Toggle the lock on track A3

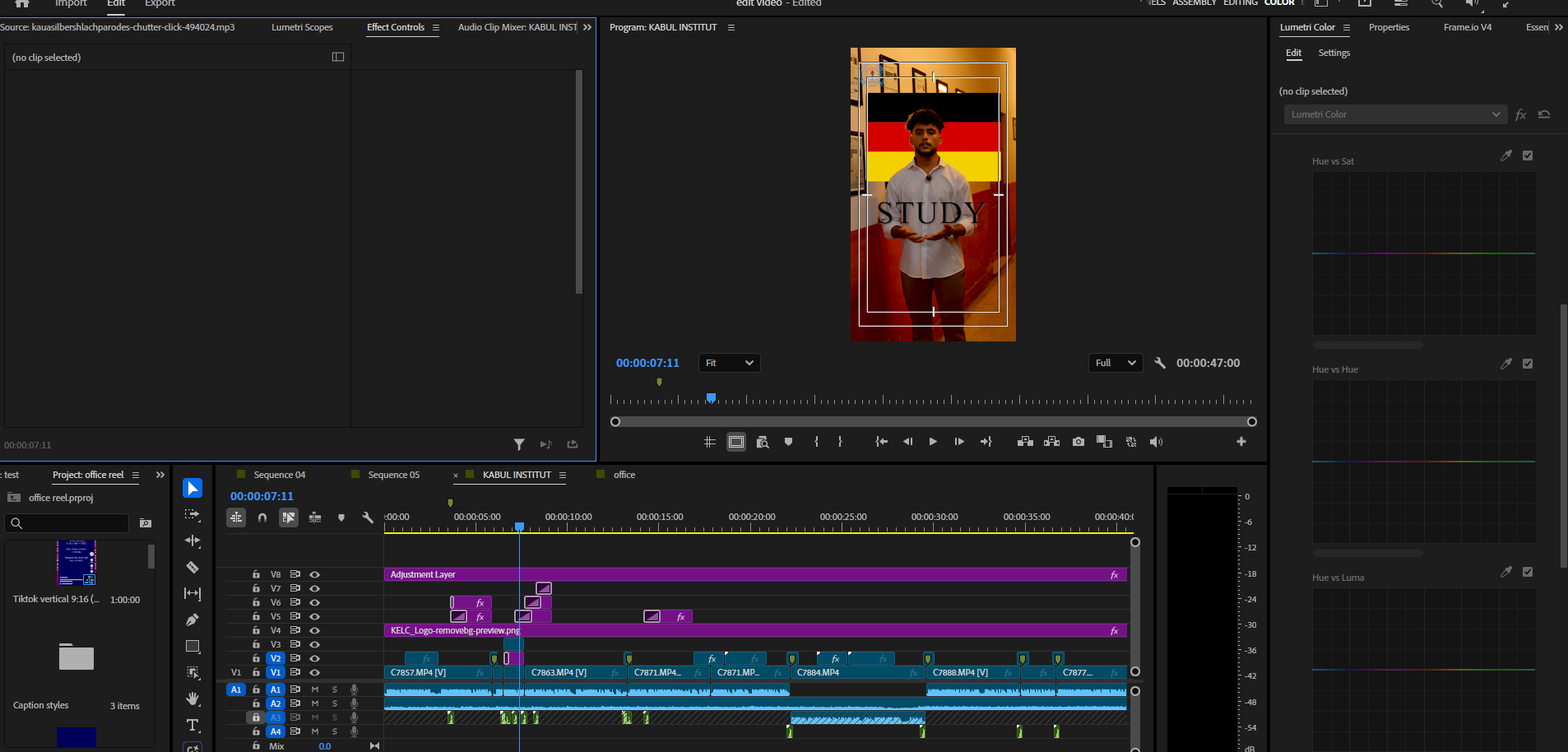tap(256, 717)
